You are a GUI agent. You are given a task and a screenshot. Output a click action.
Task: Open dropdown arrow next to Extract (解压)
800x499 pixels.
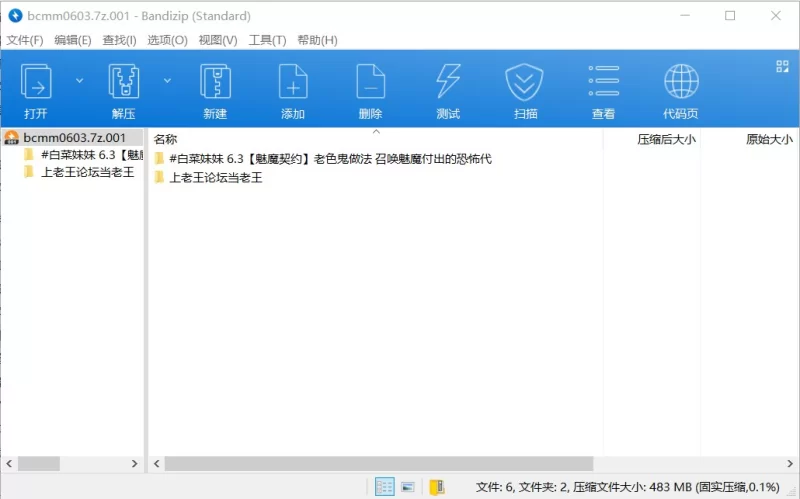click(x=168, y=80)
